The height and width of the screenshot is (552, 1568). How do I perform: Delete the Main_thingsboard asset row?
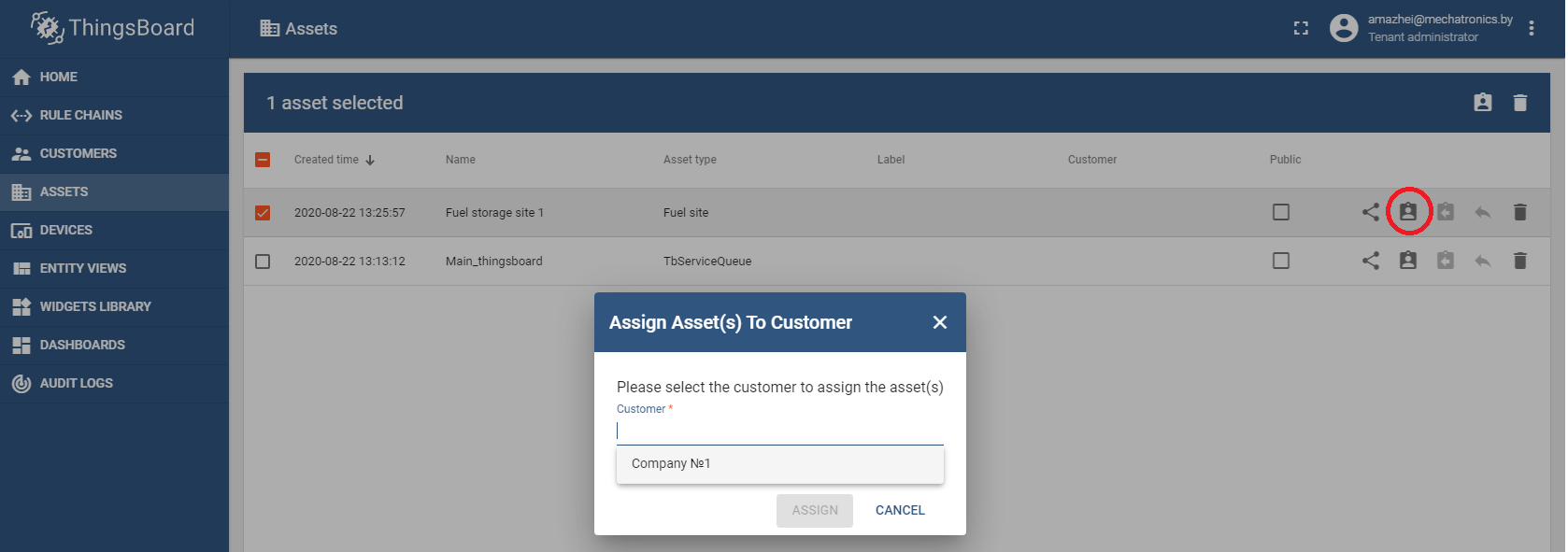click(x=1519, y=261)
